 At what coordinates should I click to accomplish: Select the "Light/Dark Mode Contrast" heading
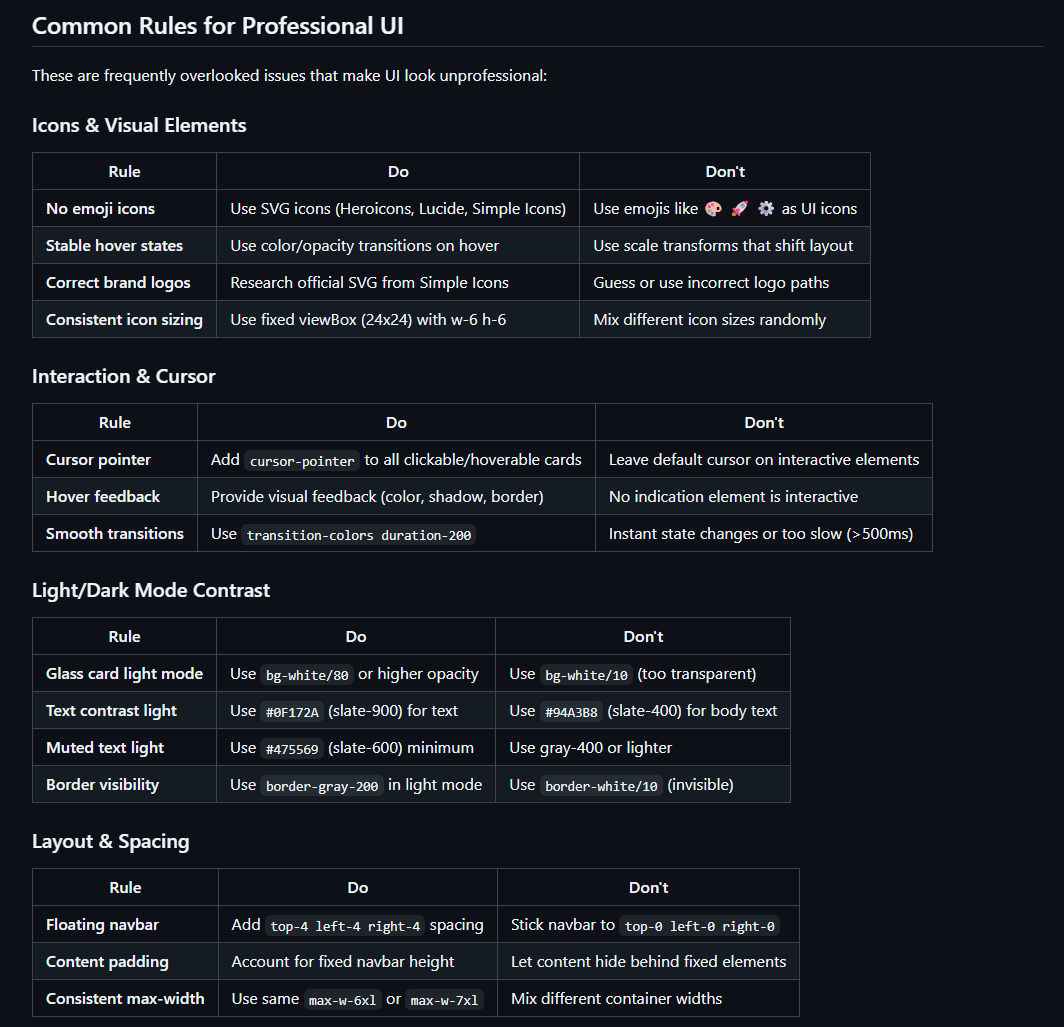click(151, 590)
